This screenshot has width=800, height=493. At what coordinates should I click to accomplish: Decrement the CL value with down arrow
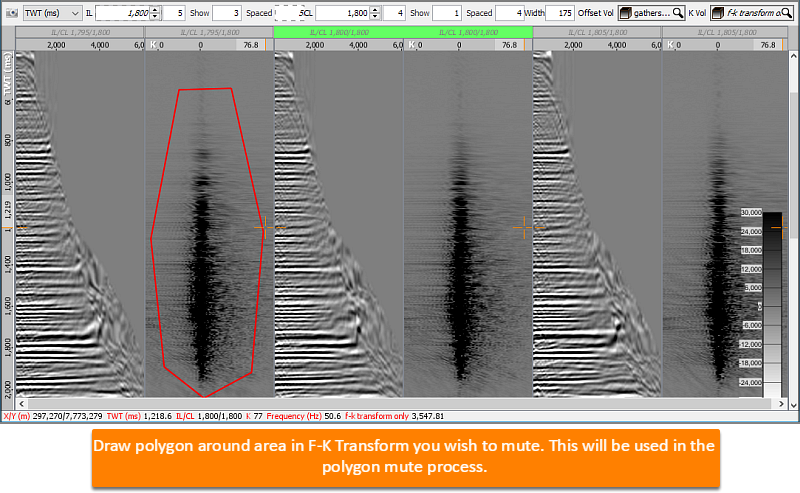click(375, 16)
